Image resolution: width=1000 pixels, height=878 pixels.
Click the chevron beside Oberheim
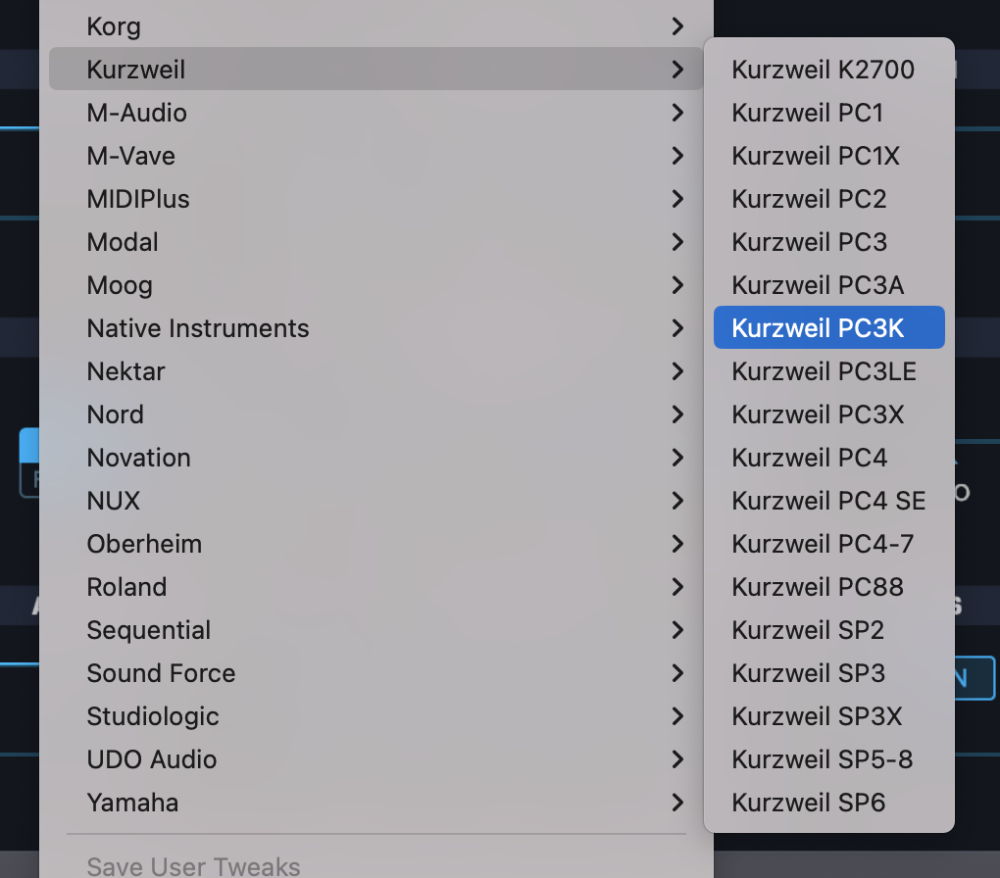click(678, 544)
